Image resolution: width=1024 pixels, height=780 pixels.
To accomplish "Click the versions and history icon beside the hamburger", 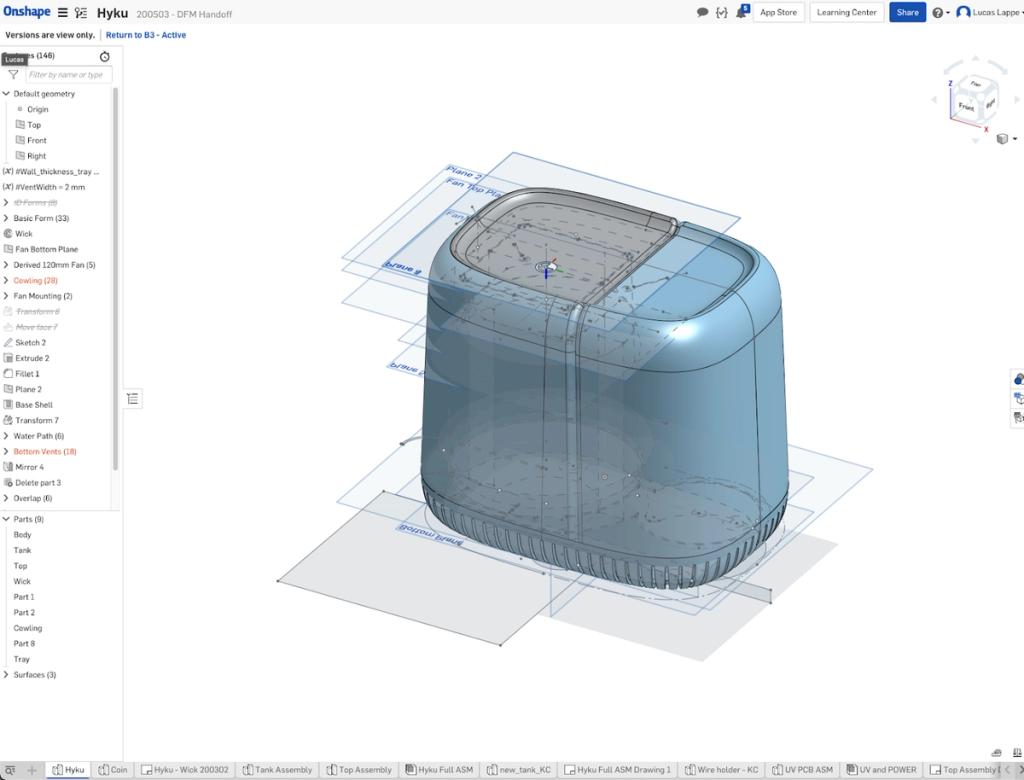I will [82, 12].
